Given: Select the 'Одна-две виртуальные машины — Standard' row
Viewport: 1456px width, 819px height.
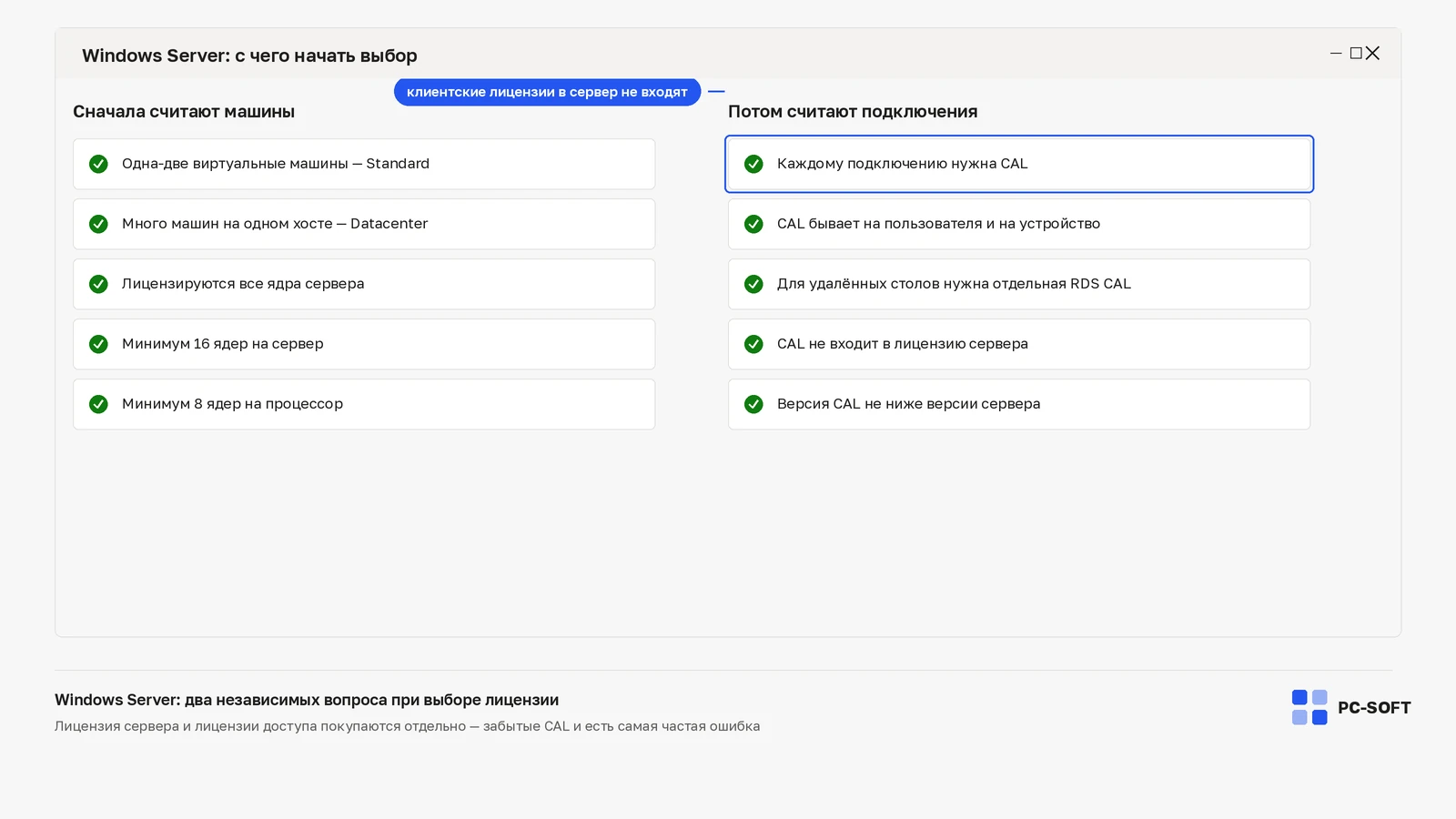Looking at the screenshot, I should 364,164.
